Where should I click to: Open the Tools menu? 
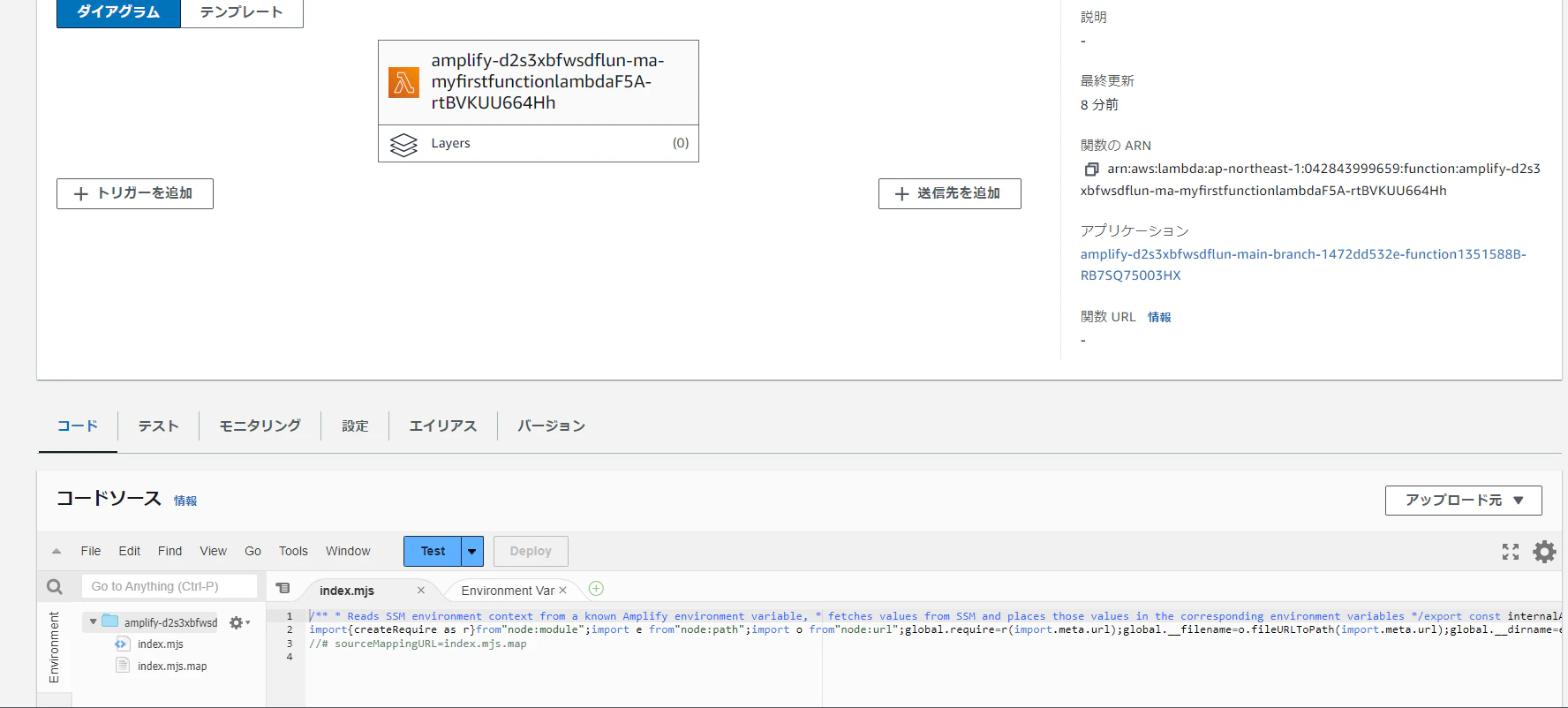coord(293,551)
